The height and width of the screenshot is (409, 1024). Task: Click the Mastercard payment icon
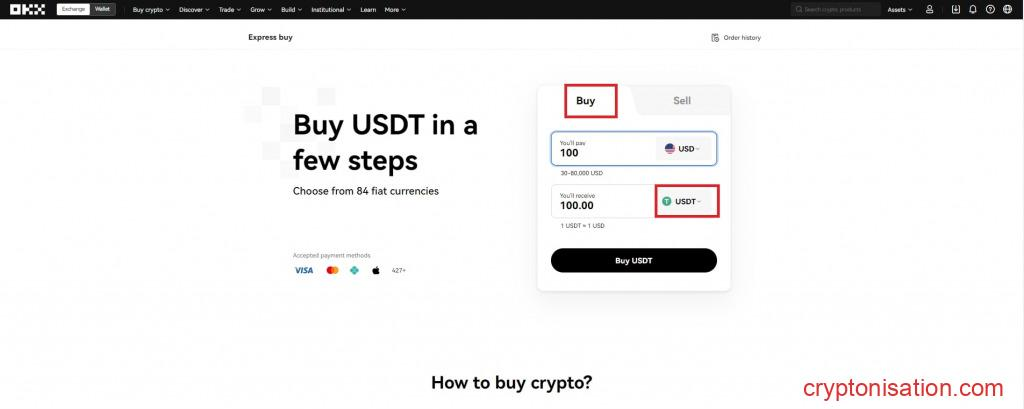coord(333,270)
